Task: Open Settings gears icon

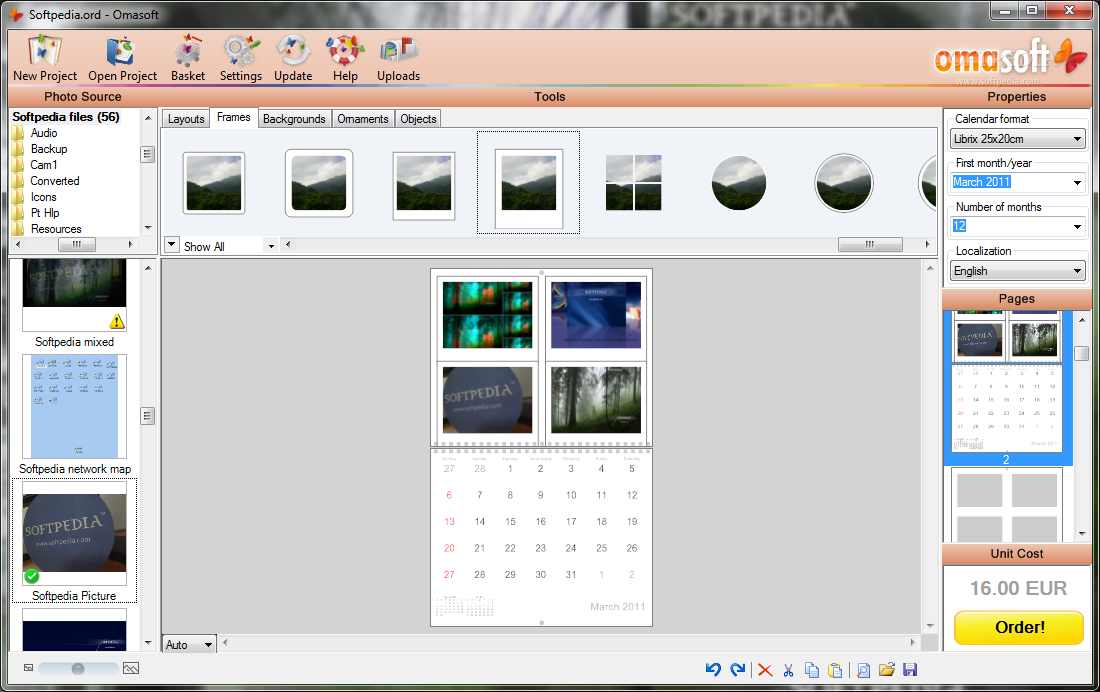Action: [241, 59]
